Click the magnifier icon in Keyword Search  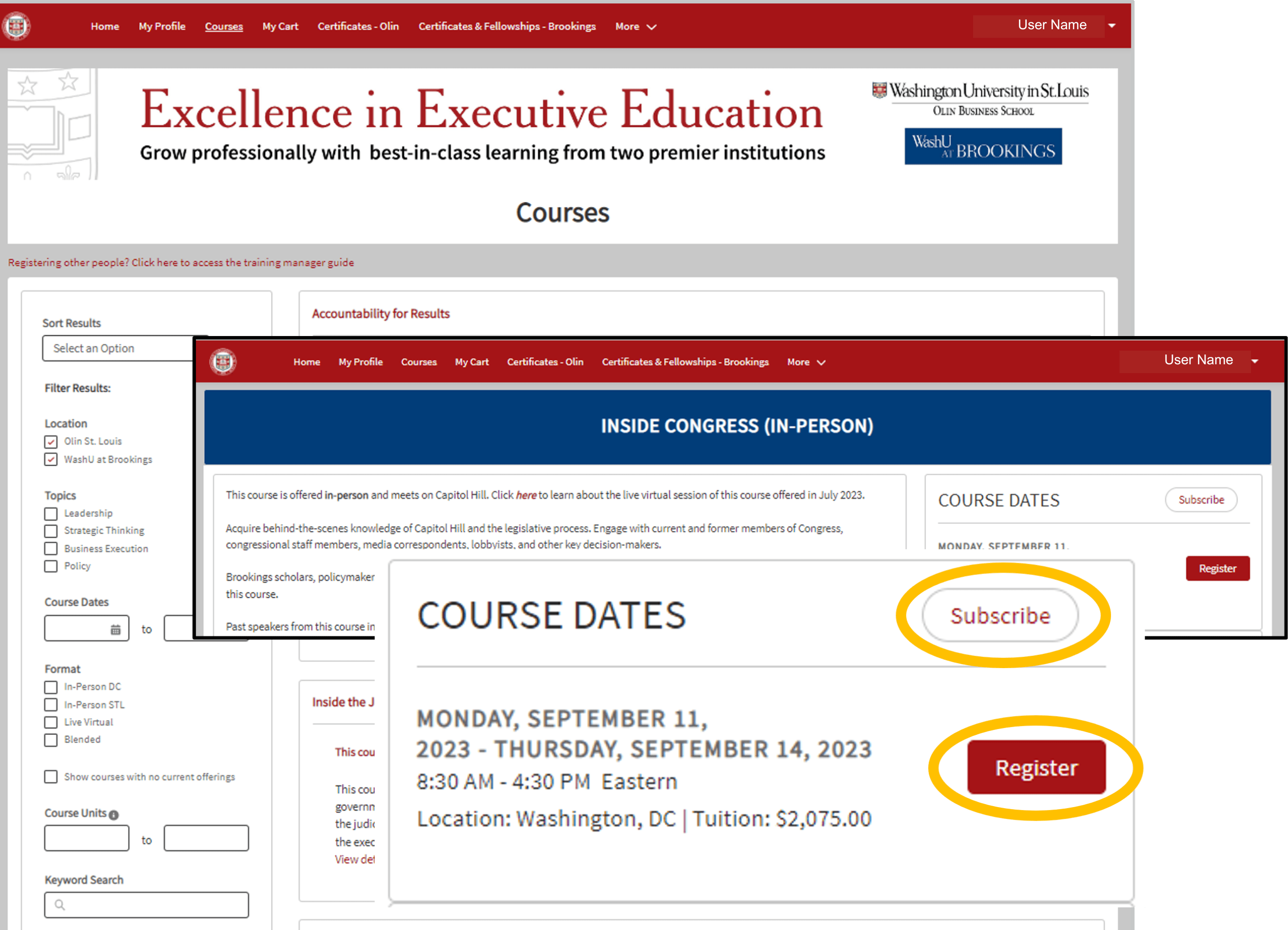click(x=59, y=905)
